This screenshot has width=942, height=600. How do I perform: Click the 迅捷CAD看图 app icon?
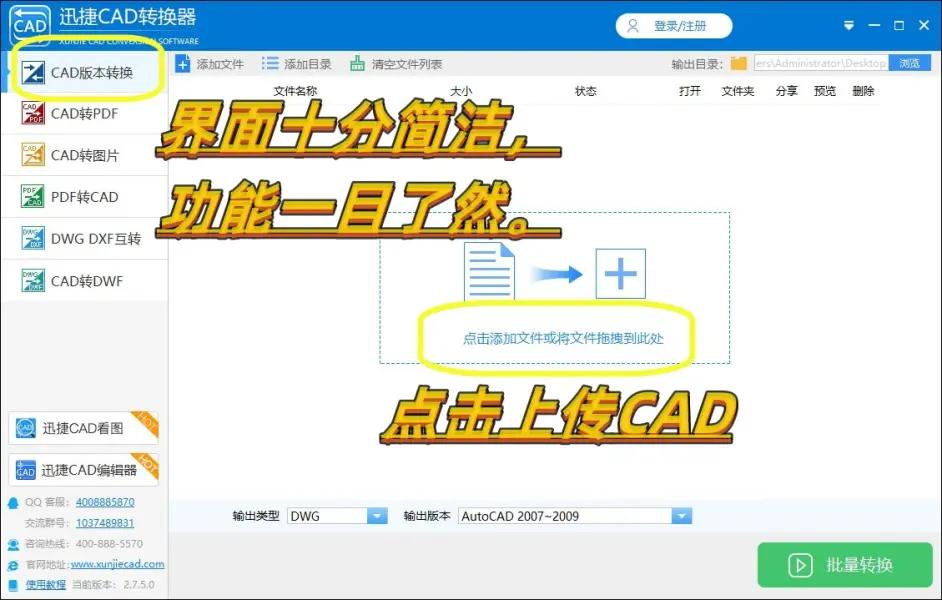point(26,428)
